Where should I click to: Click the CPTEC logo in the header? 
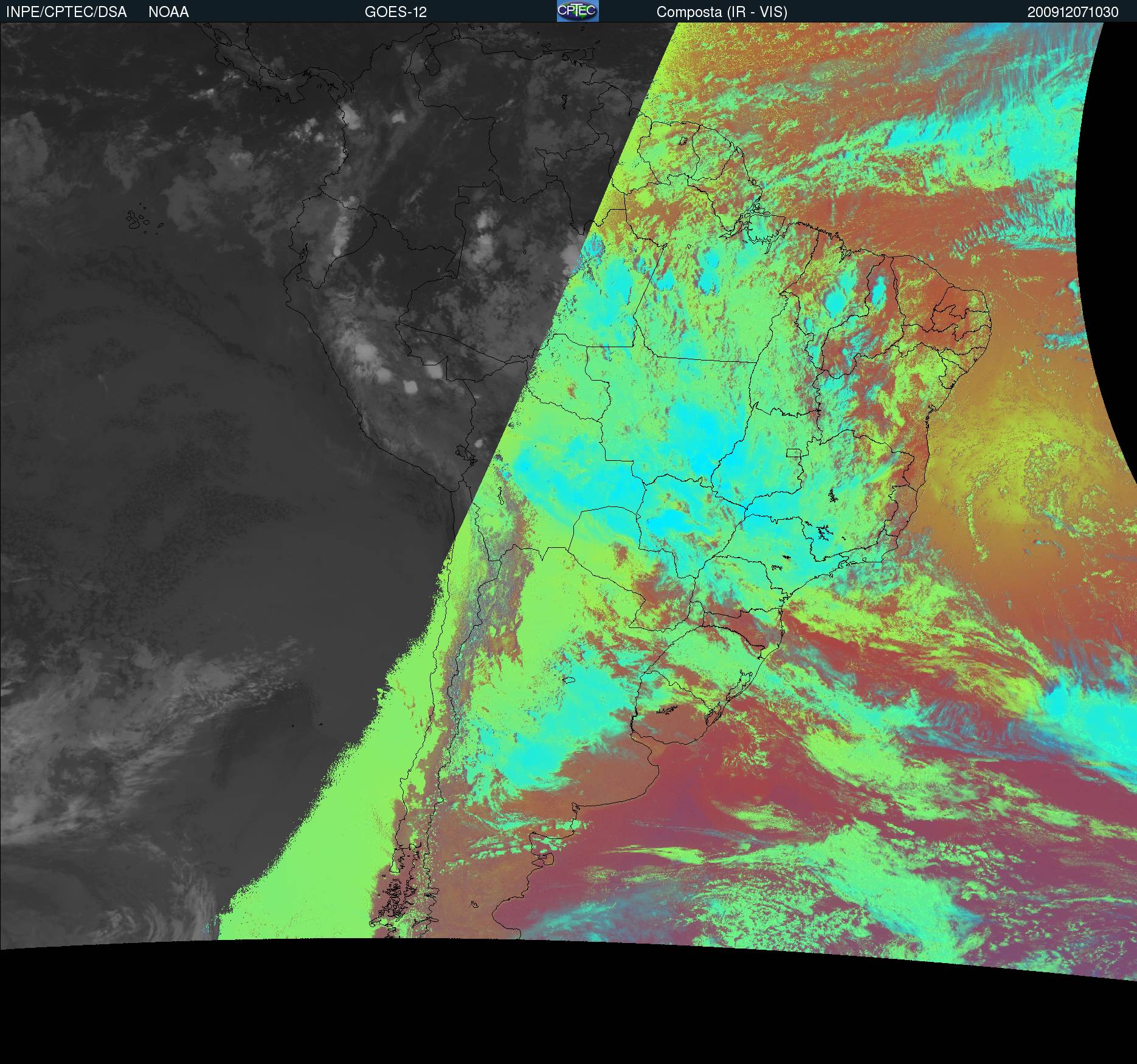pyautogui.click(x=578, y=11)
